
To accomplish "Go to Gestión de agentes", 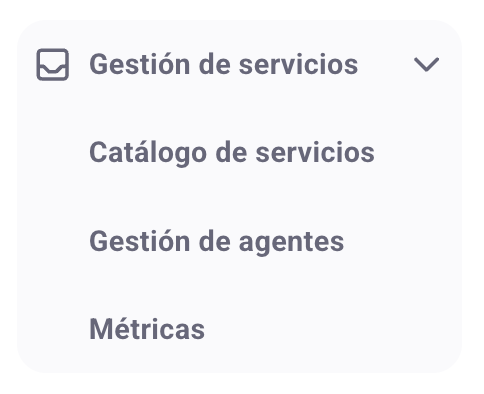I will [x=216, y=242].
